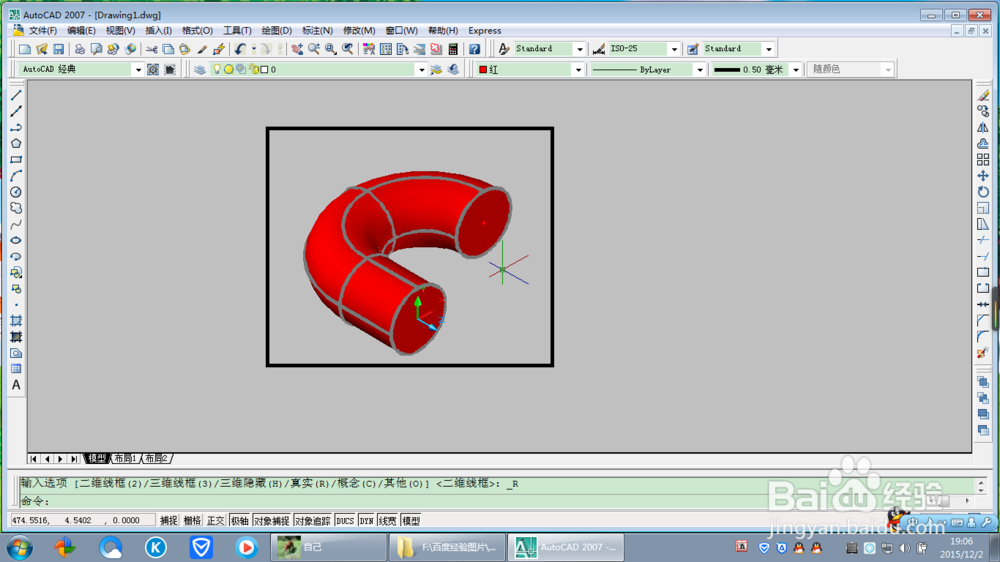This screenshot has width=1000, height=562.
Task: Open the 红 color control dropdown
Action: pos(578,70)
